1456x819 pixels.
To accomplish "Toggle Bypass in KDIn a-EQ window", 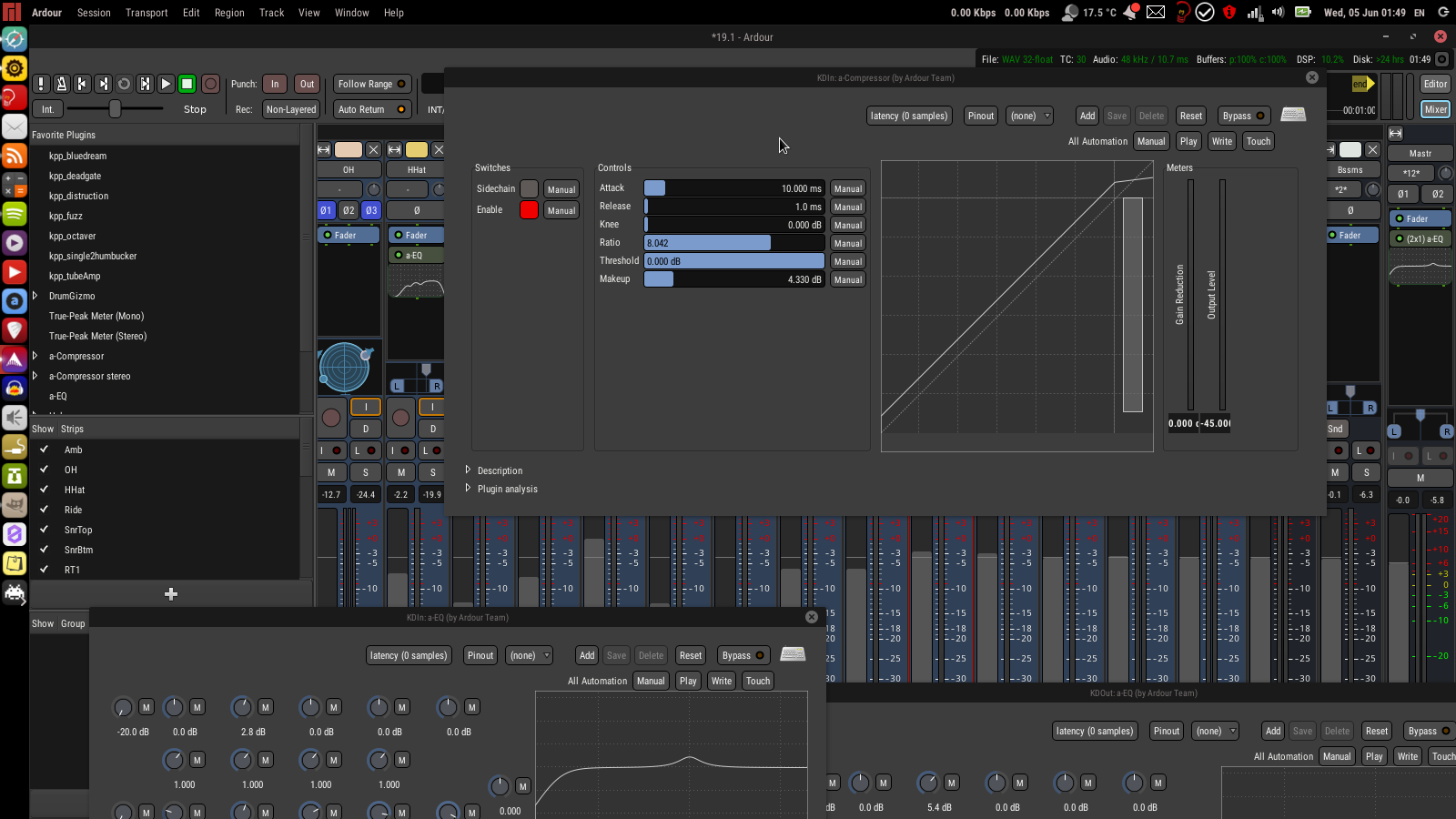I will [x=743, y=655].
